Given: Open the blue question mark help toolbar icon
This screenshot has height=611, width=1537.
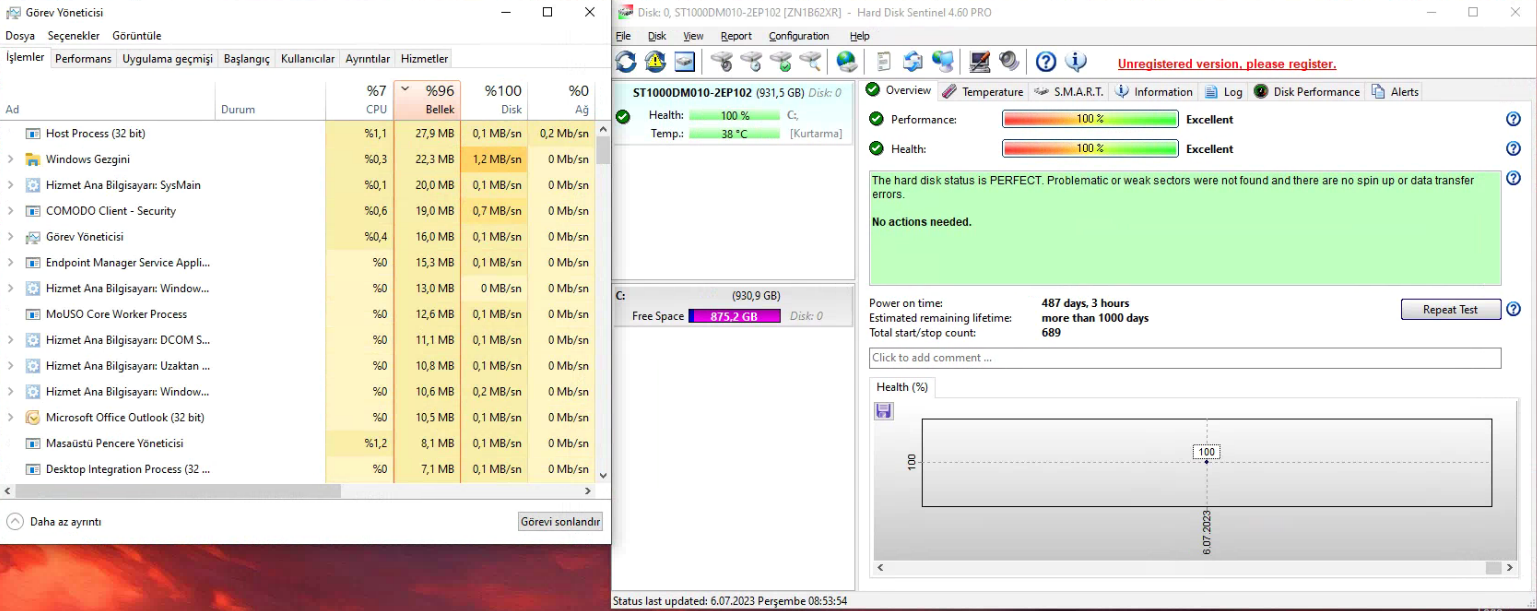Looking at the screenshot, I should click(1046, 62).
